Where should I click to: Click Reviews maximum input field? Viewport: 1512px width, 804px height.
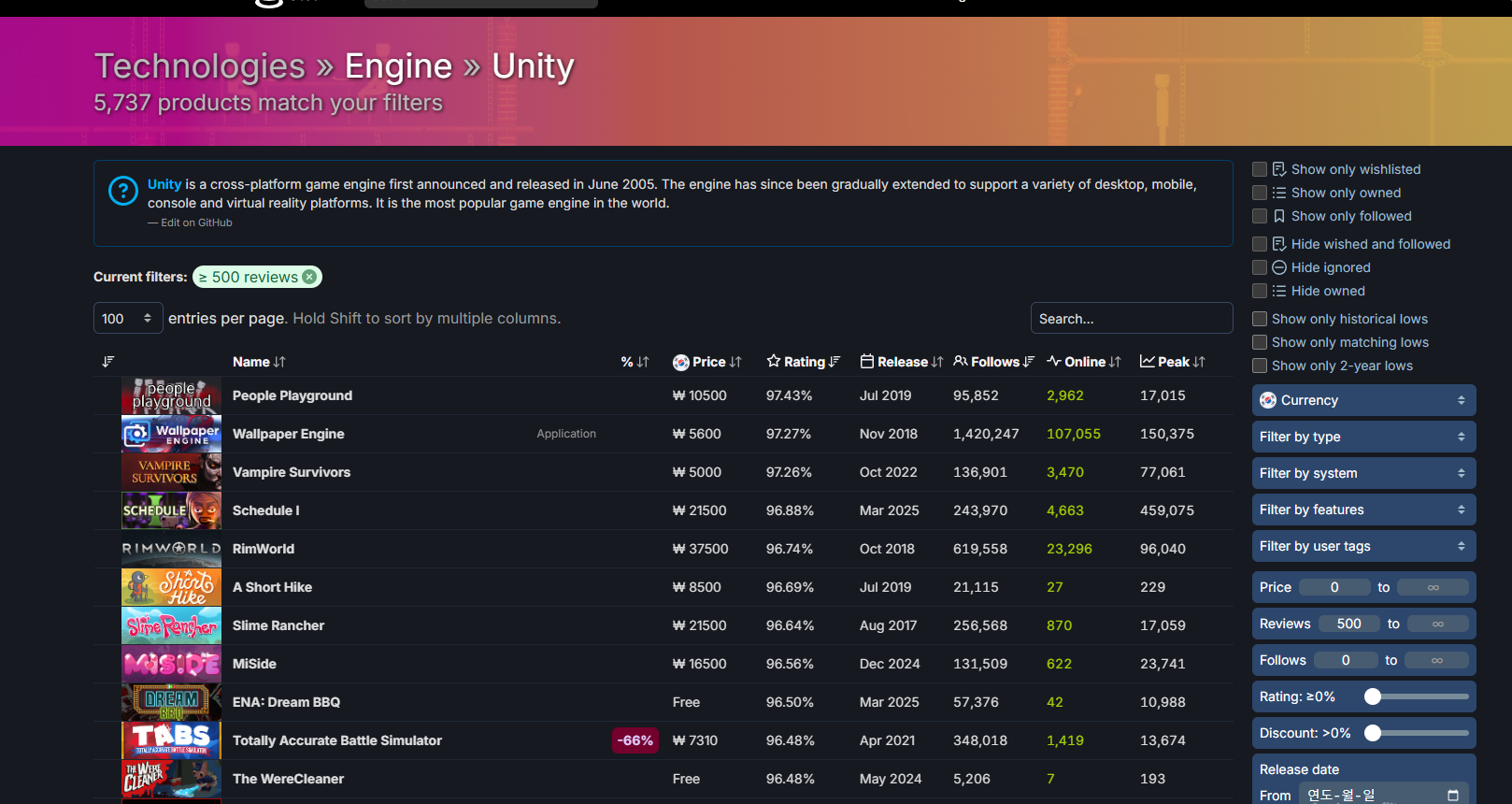[x=1438, y=624]
